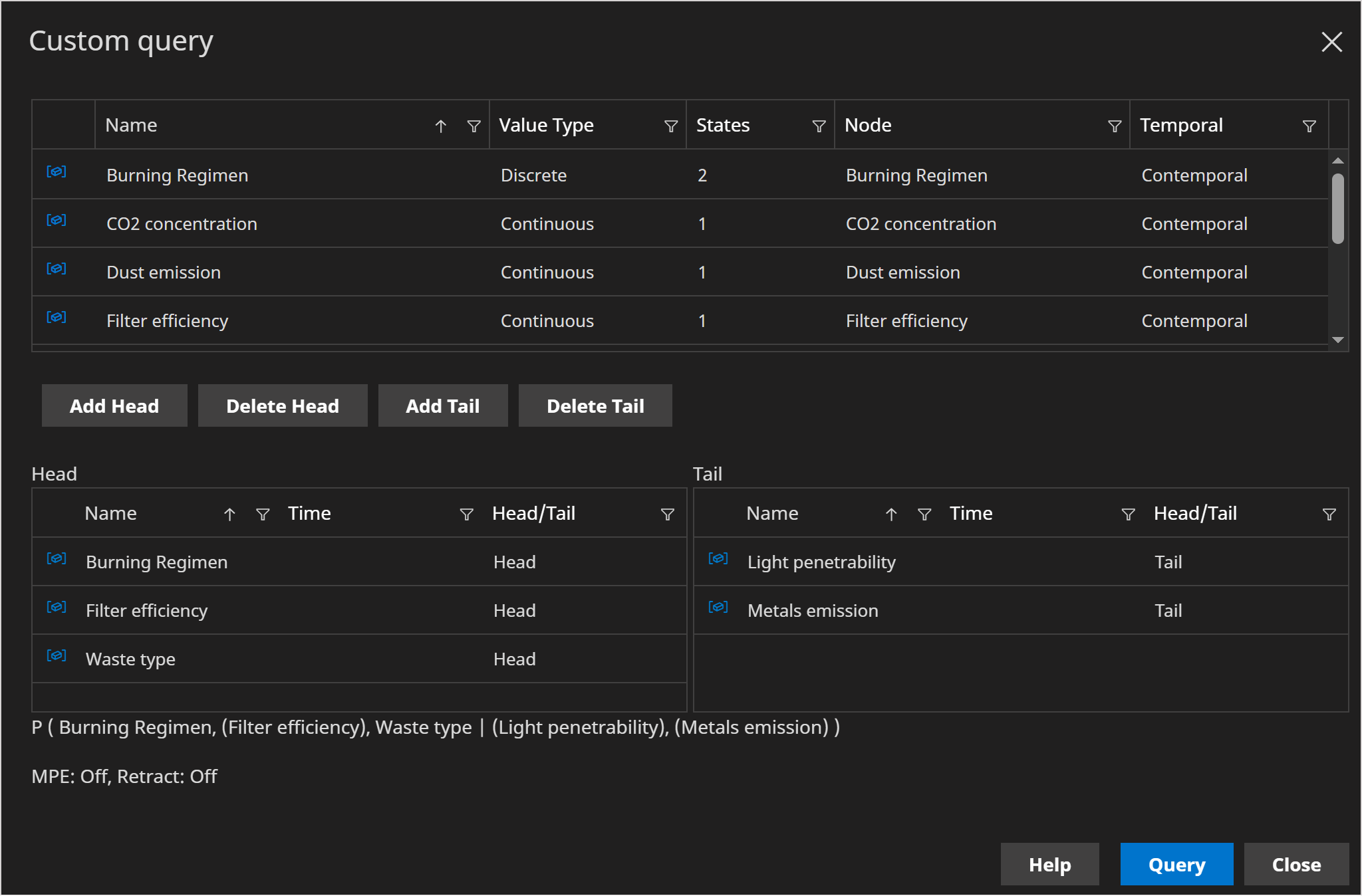This screenshot has width=1362, height=896.
Task: Click the icon beside Metals emission in Tail list
Action: coord(718,608)
